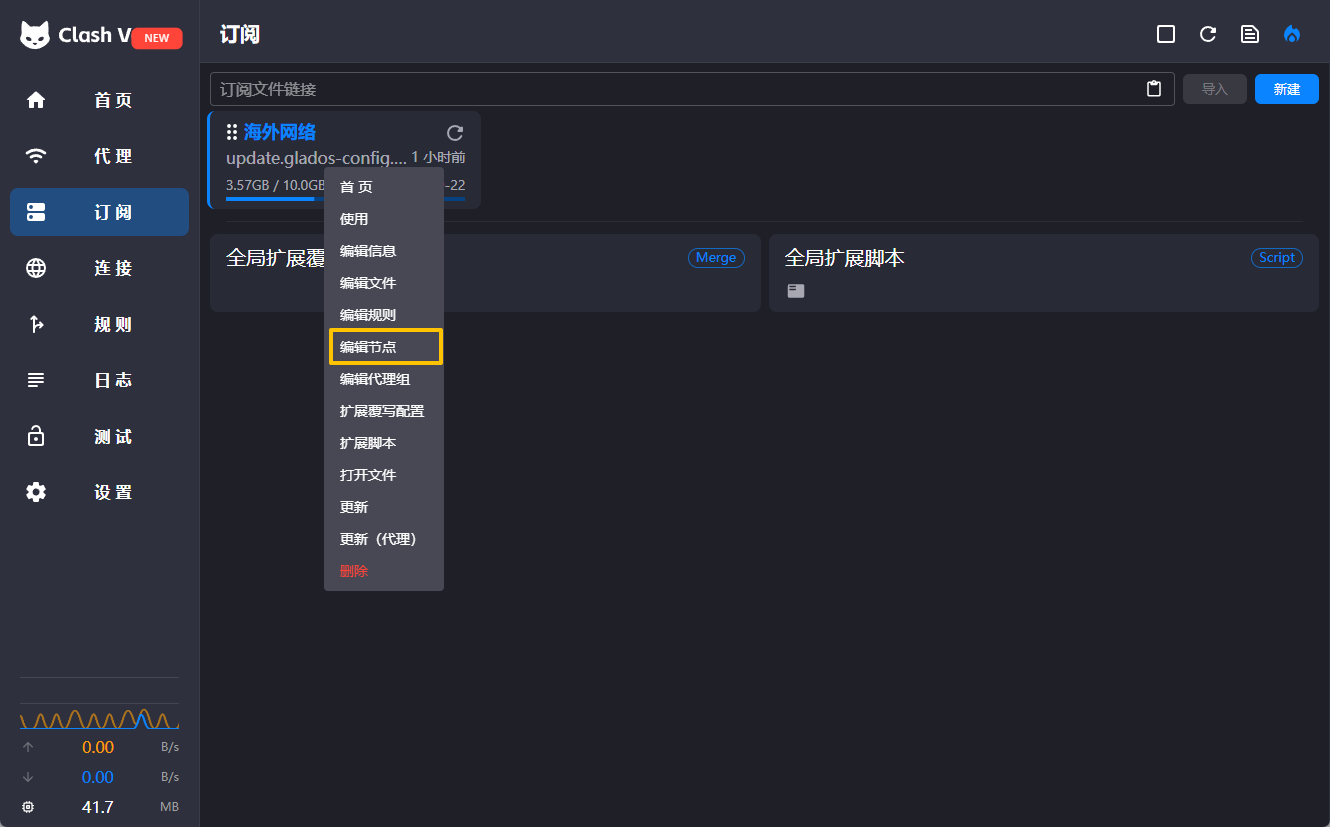Choose 编辑节点 in the context menu

coord(384,347)
